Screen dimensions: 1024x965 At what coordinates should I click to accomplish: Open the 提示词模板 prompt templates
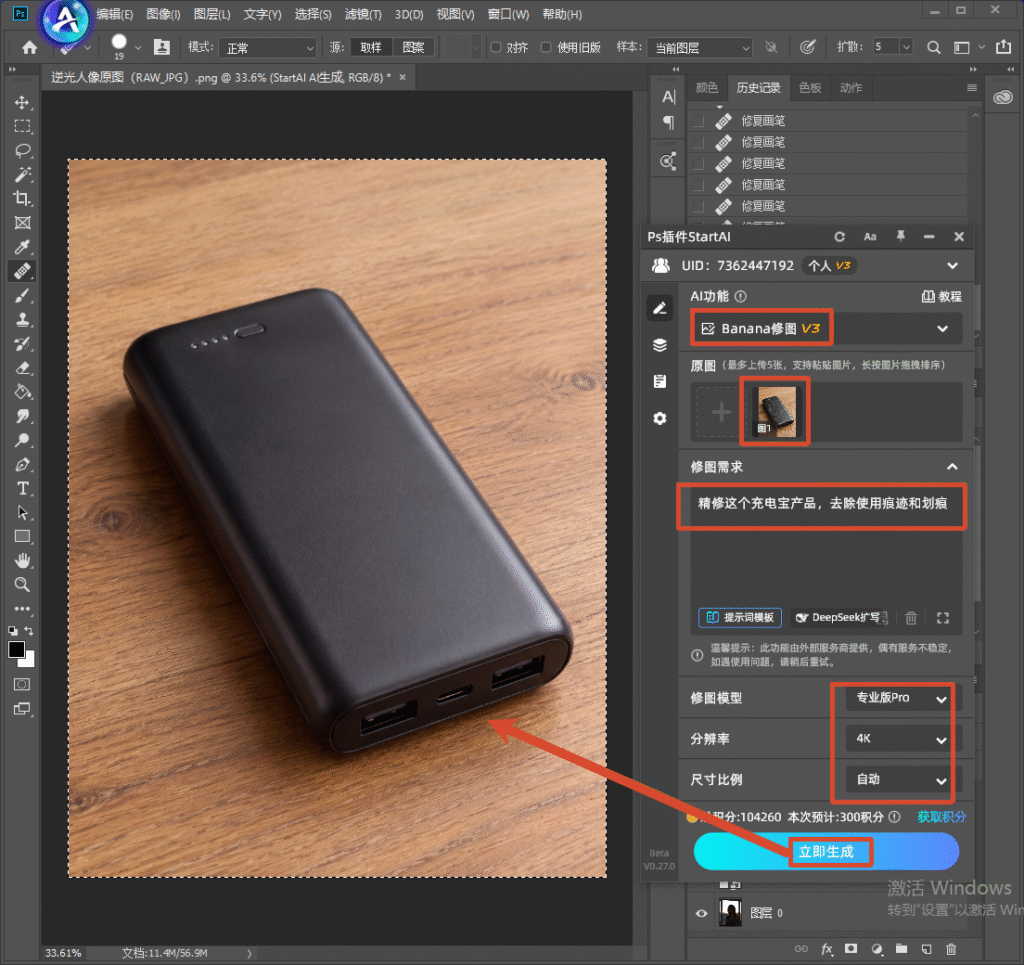tap(740, 618)
